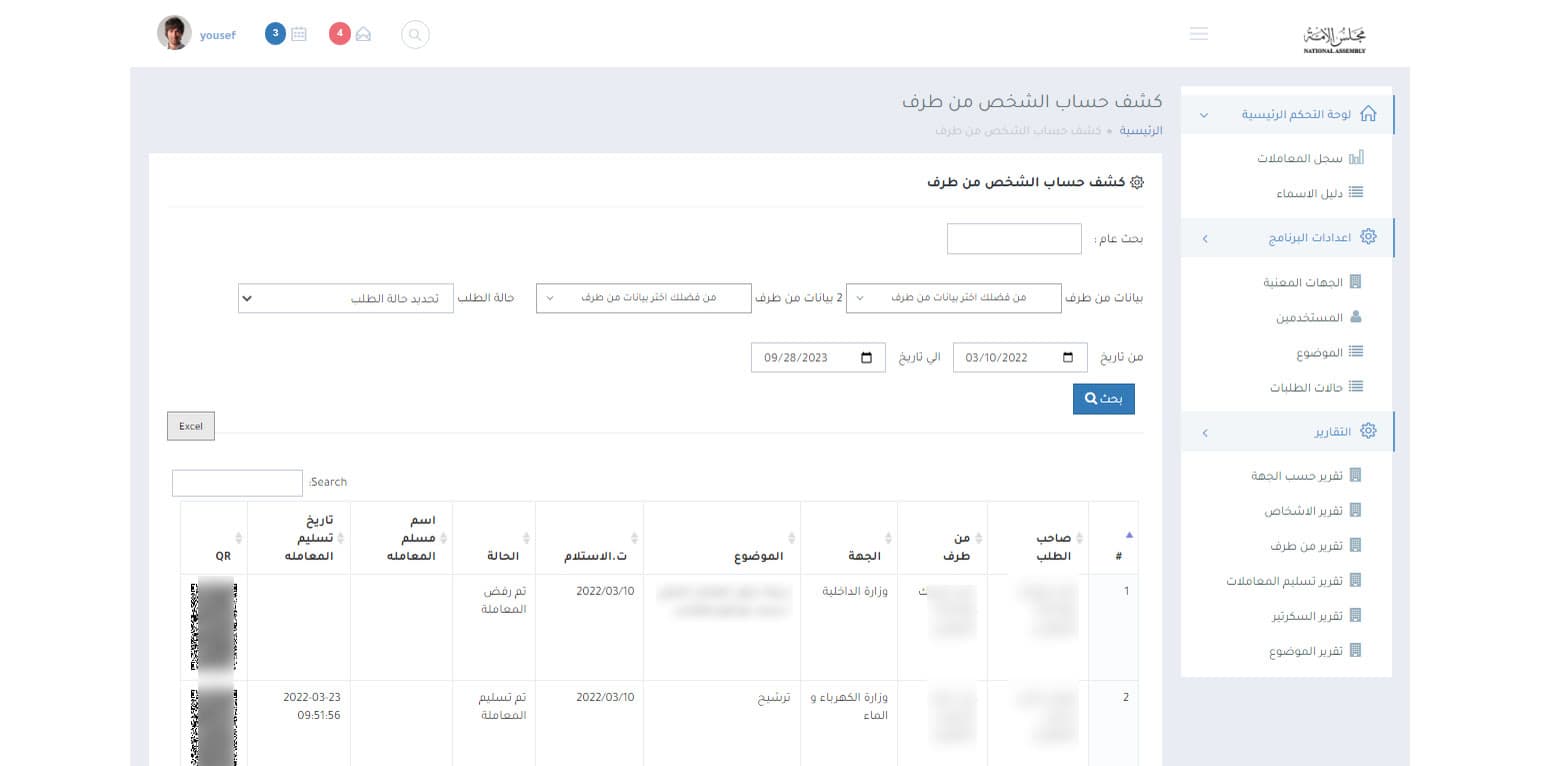
Task: Click the list icon next to حالات الطلبات
Action: pos(1356,387)
